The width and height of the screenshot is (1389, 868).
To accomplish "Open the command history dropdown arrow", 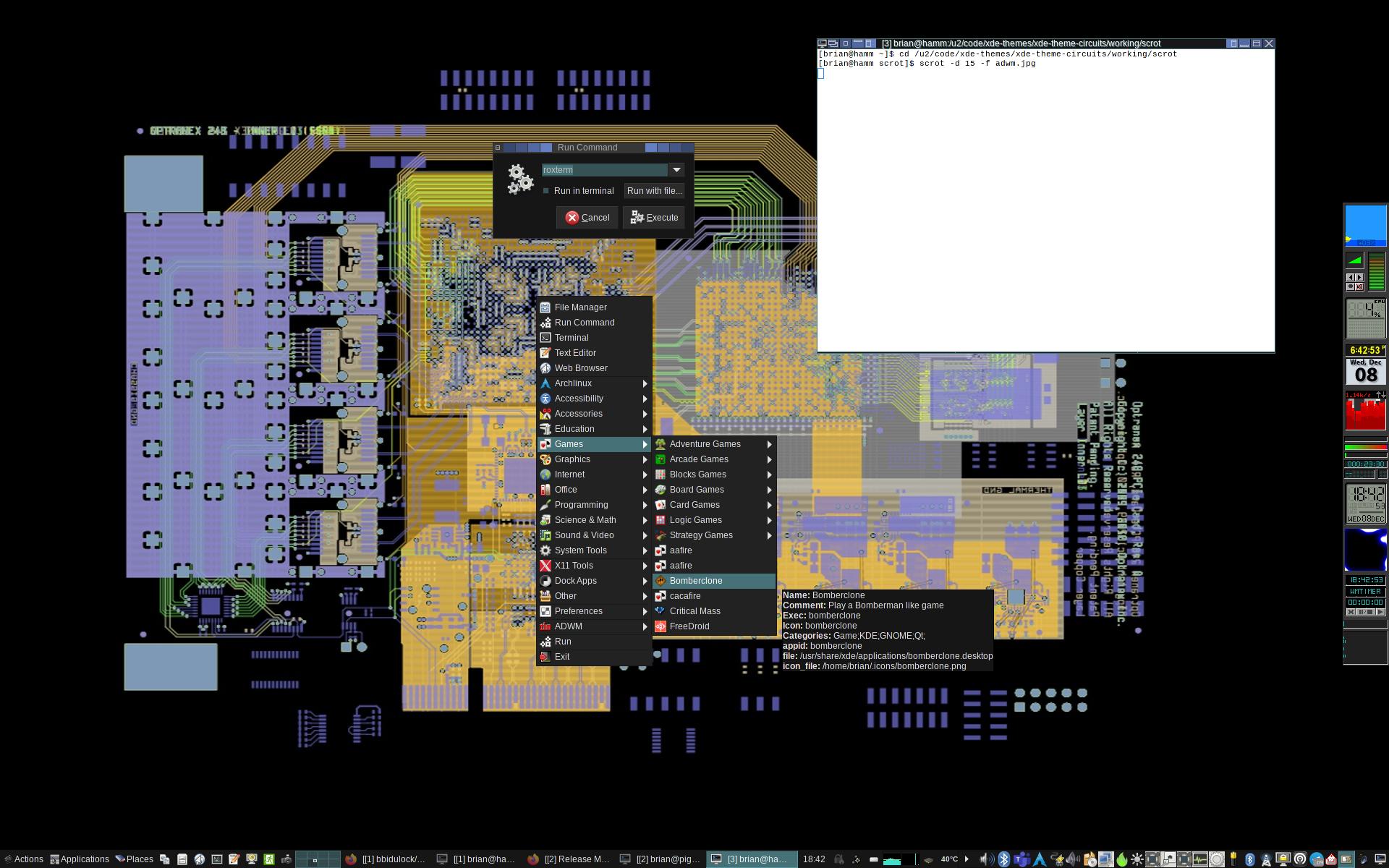I will 676,170.
